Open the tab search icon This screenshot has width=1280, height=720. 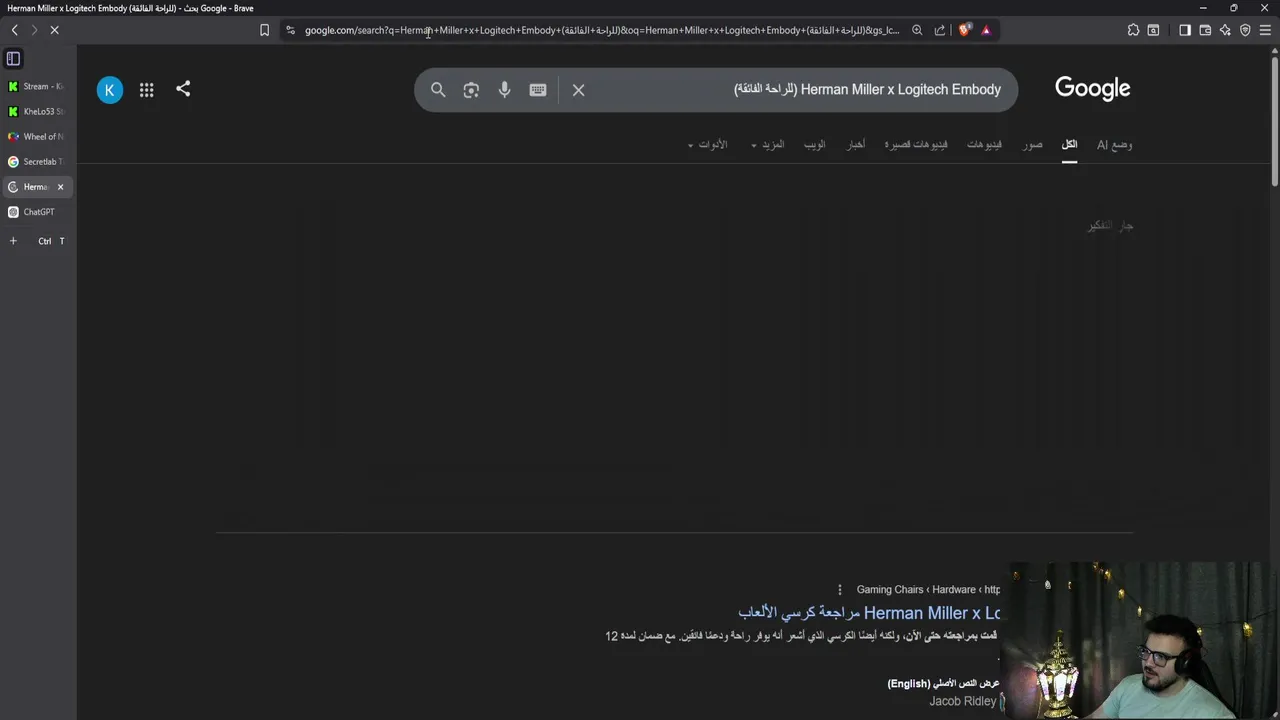pos(1153,30)
